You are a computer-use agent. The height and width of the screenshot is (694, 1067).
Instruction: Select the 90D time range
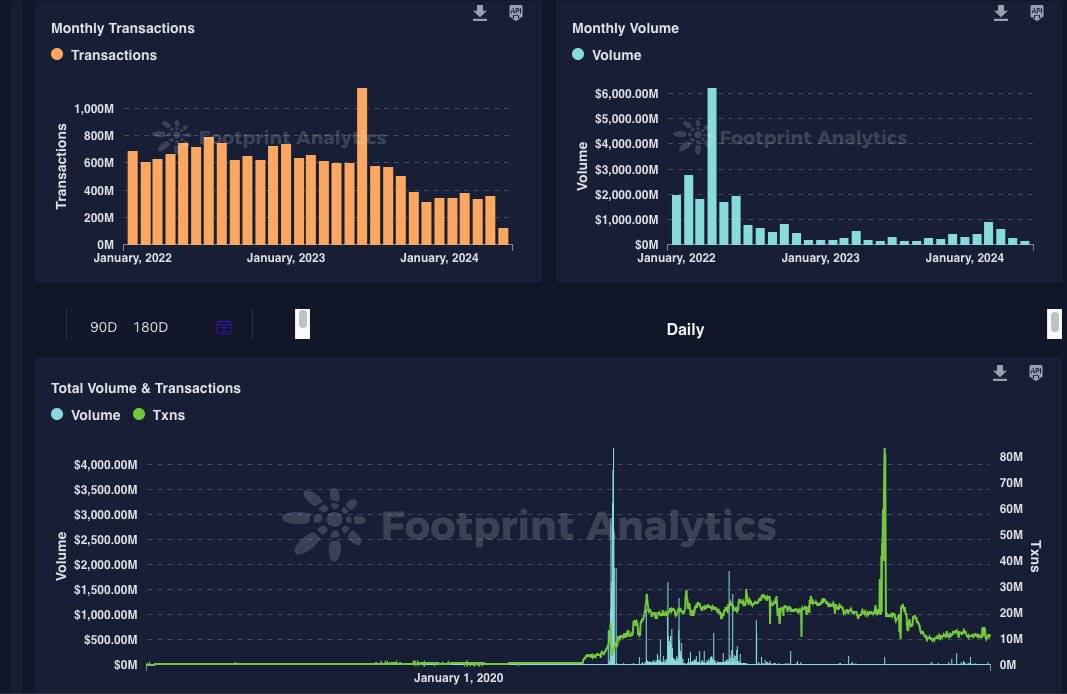[x=104, y=327]
